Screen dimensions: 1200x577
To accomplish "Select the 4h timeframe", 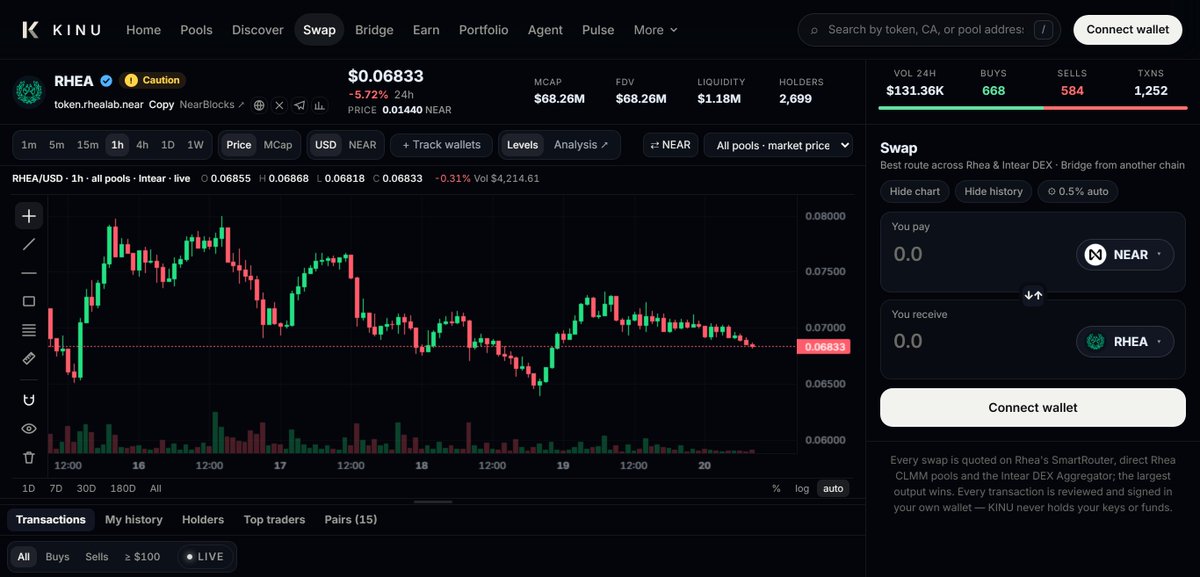I will coord(143,145).
